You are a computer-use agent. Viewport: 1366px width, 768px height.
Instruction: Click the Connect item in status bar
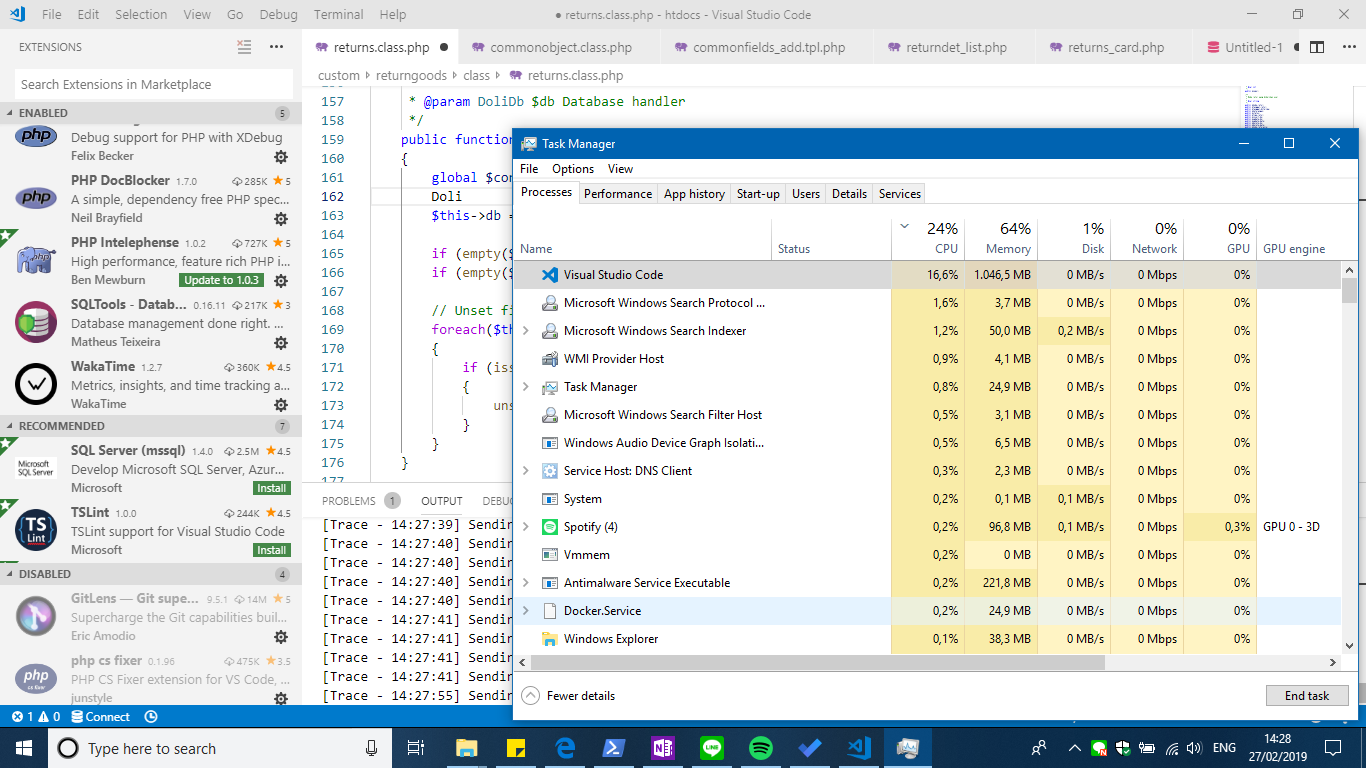100,717
